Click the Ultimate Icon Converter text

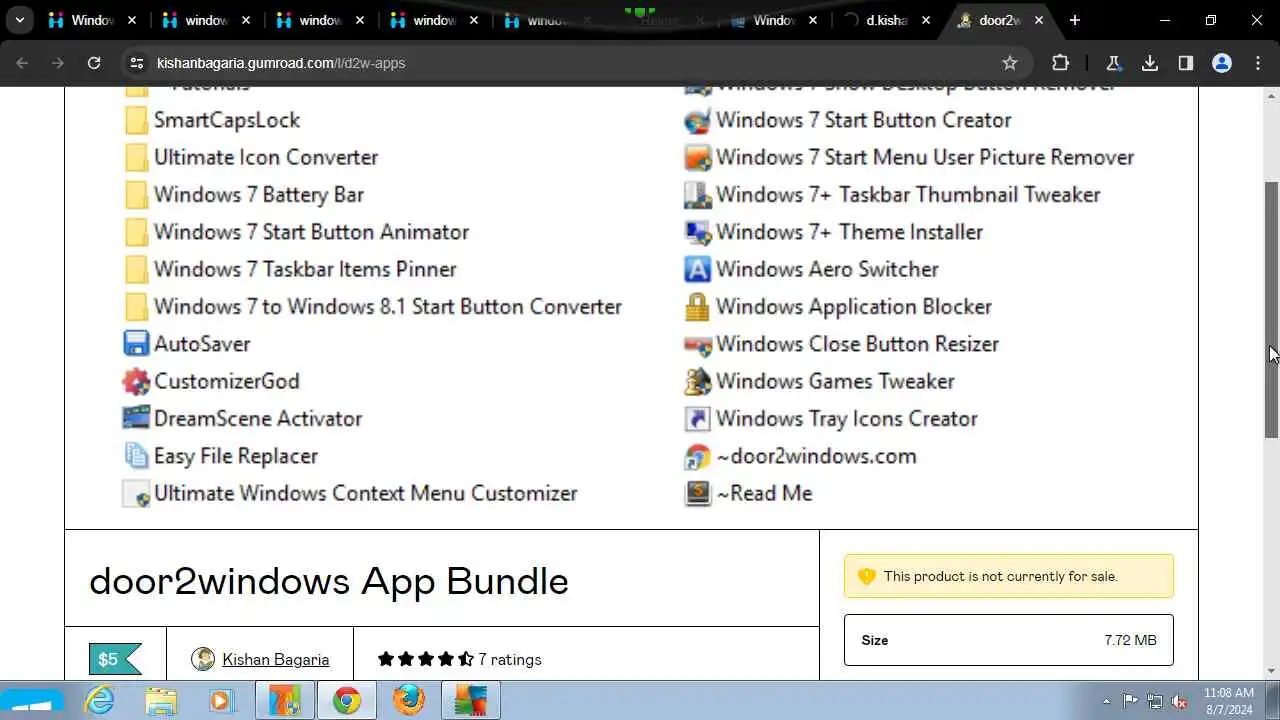coord(266,157)
